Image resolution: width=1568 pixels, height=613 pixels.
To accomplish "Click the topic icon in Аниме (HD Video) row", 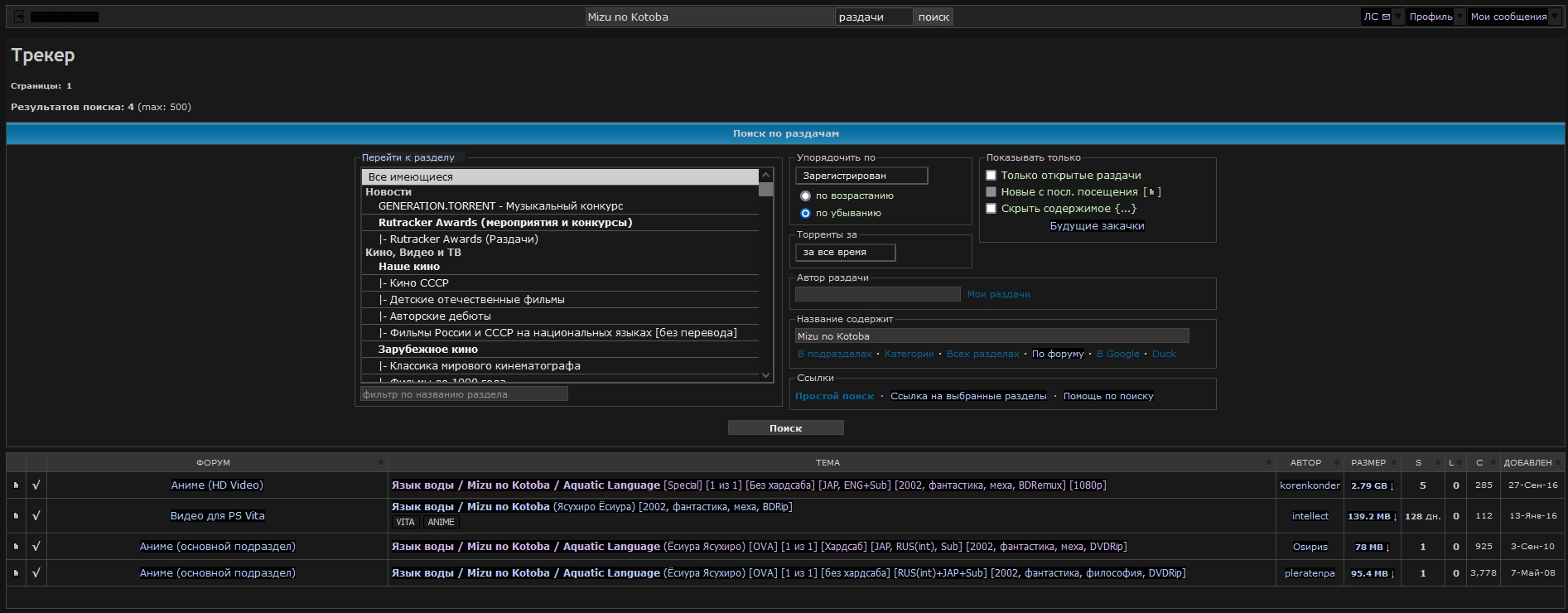I will [x=16, y=485].
